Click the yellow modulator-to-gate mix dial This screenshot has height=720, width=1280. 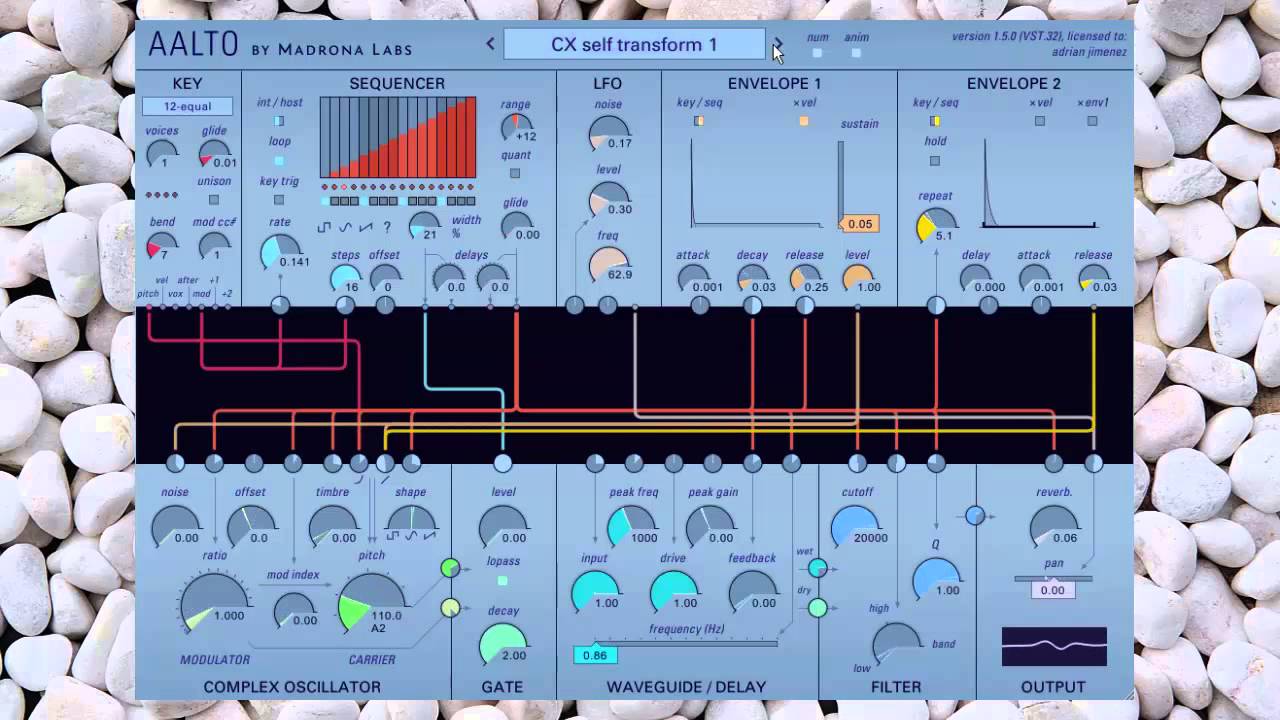[x=450, y=607]
